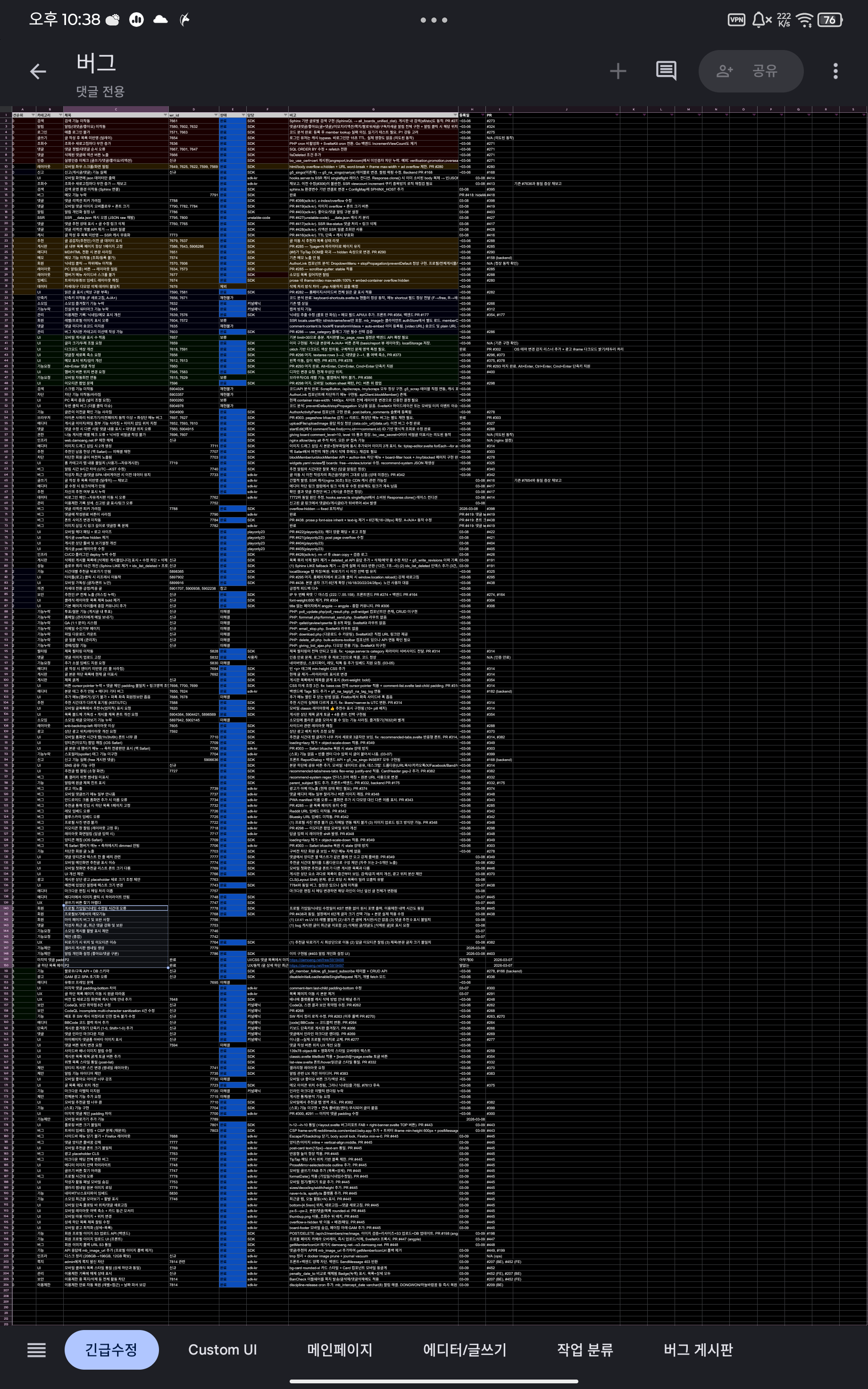Open the all-sheets hamburger list icon

point(37,1349)
